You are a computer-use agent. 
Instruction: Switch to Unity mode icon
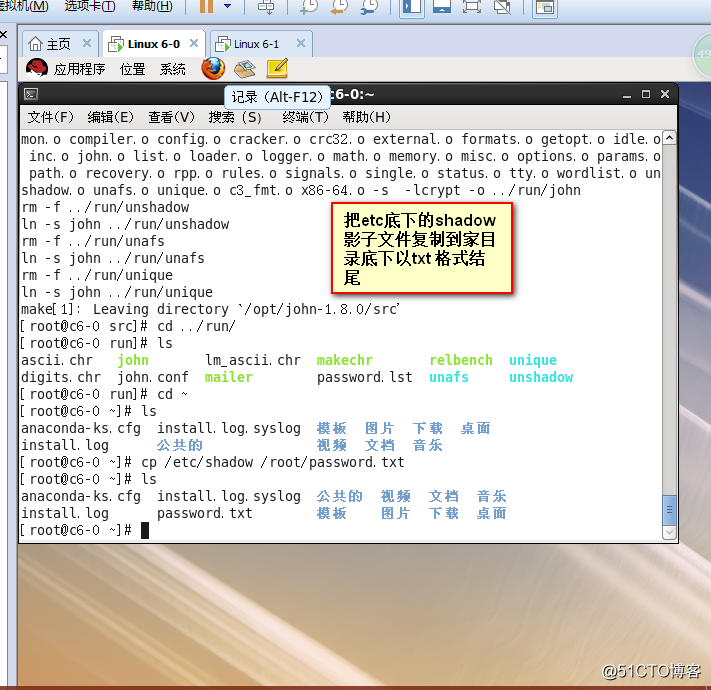502,7
